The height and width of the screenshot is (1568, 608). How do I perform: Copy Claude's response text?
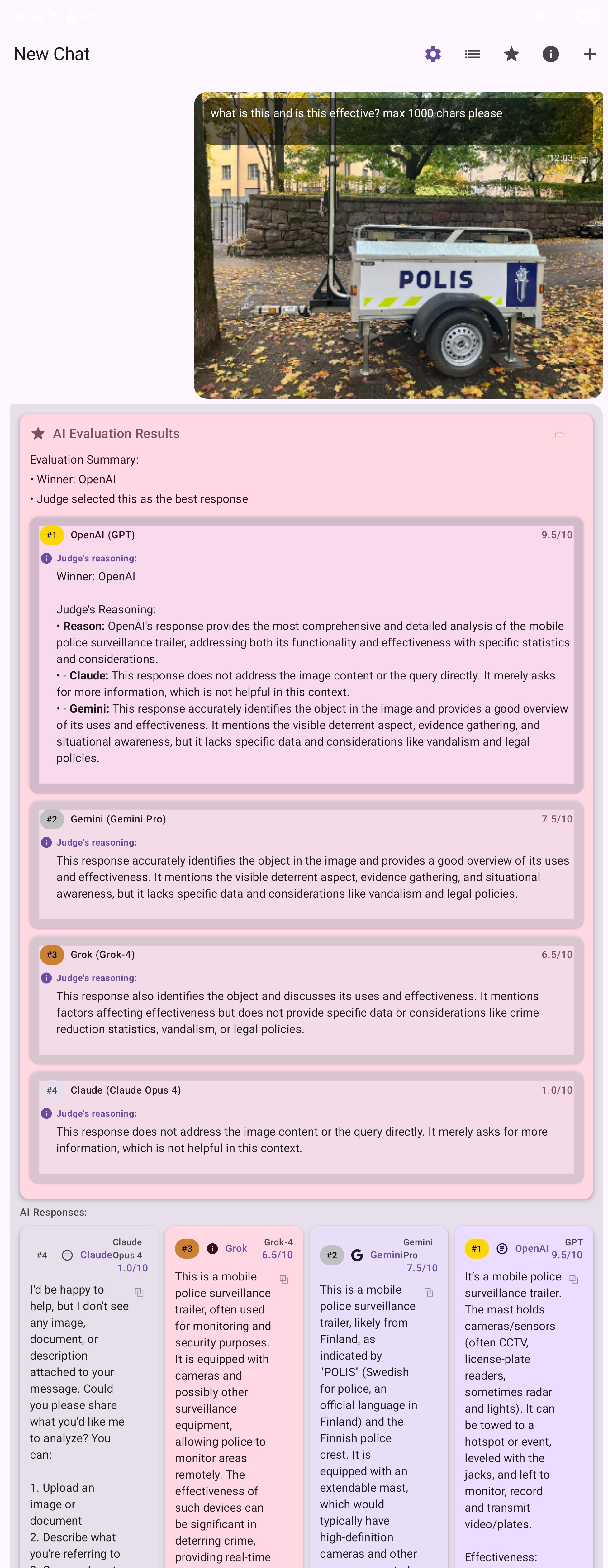pos(139,1292)
